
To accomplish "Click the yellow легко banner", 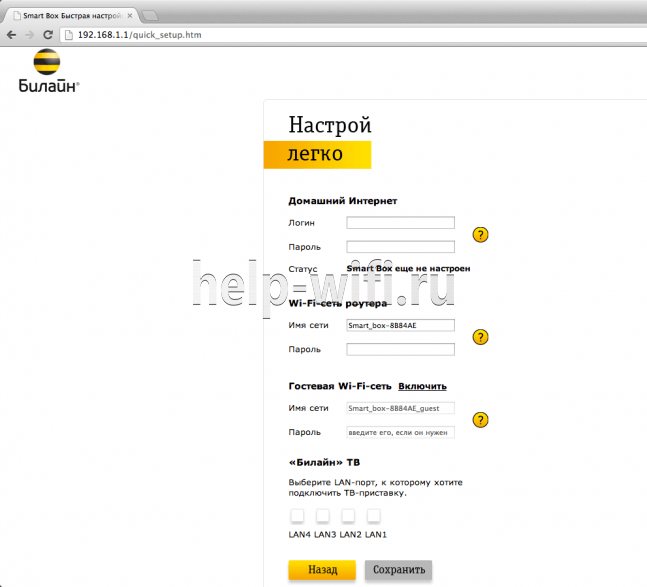I will (x=317, y=155).
